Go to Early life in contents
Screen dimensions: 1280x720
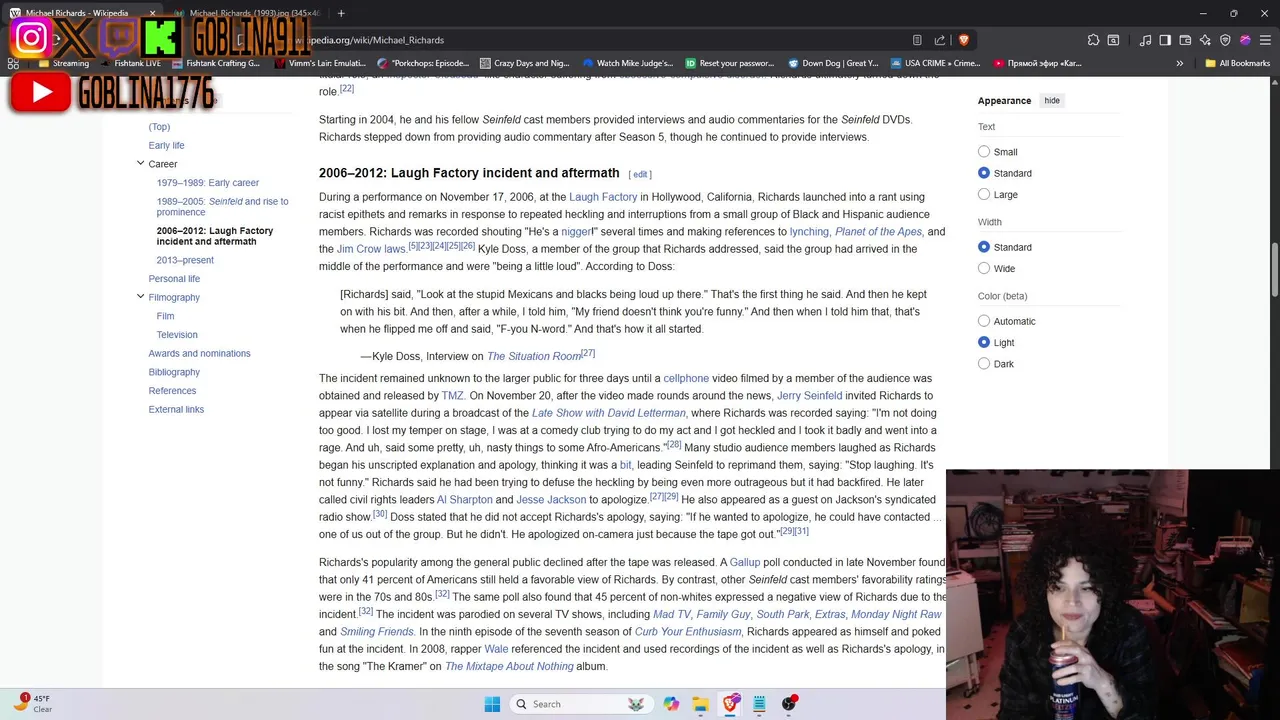click(166, 145)
